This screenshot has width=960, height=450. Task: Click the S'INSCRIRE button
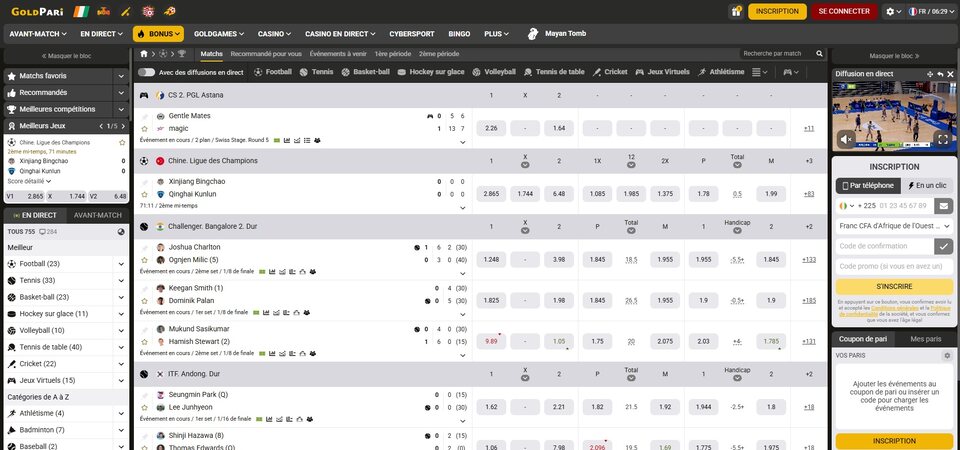tap(894, 287)
